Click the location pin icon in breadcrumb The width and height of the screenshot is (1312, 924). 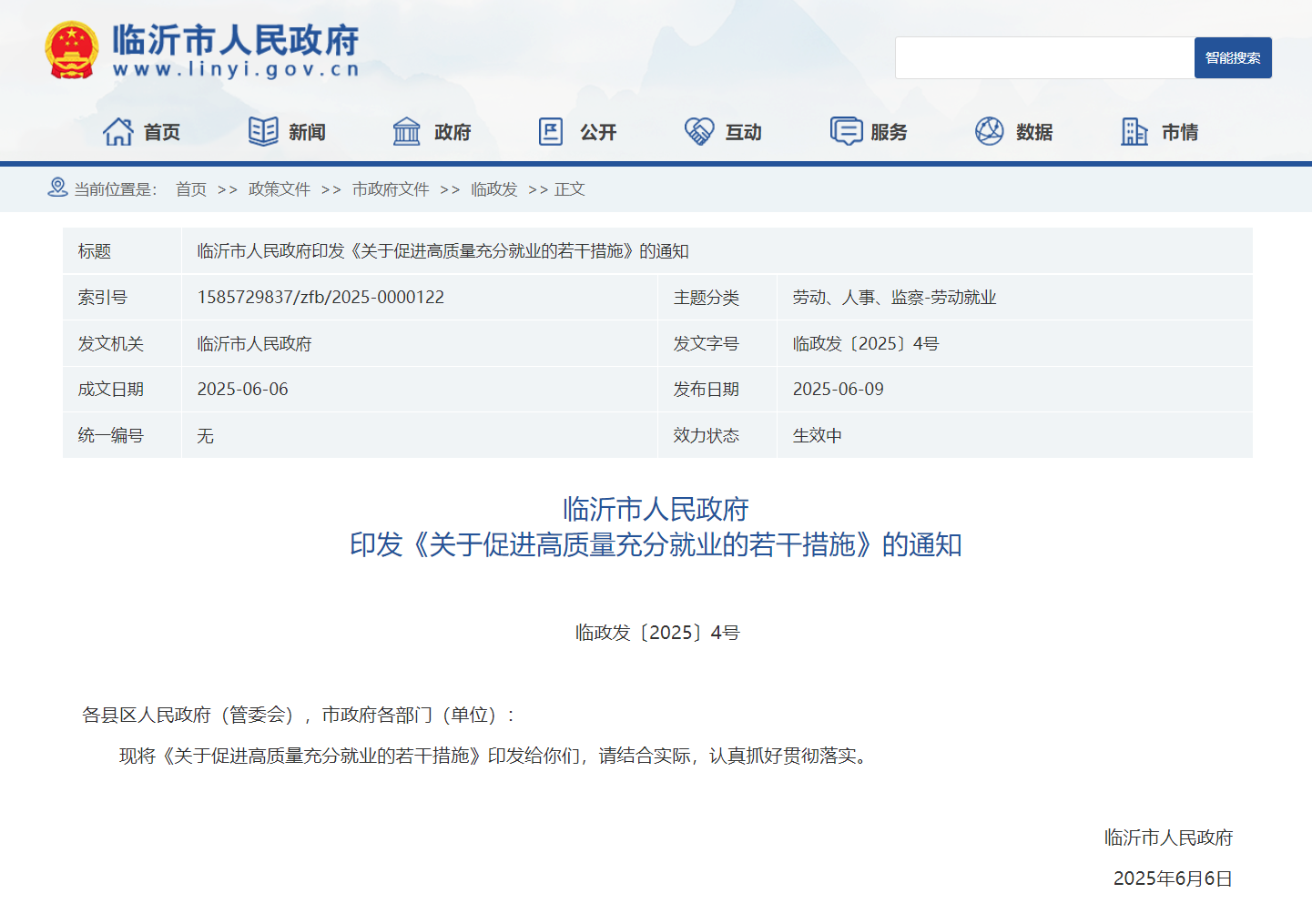(x=57, y=188)
